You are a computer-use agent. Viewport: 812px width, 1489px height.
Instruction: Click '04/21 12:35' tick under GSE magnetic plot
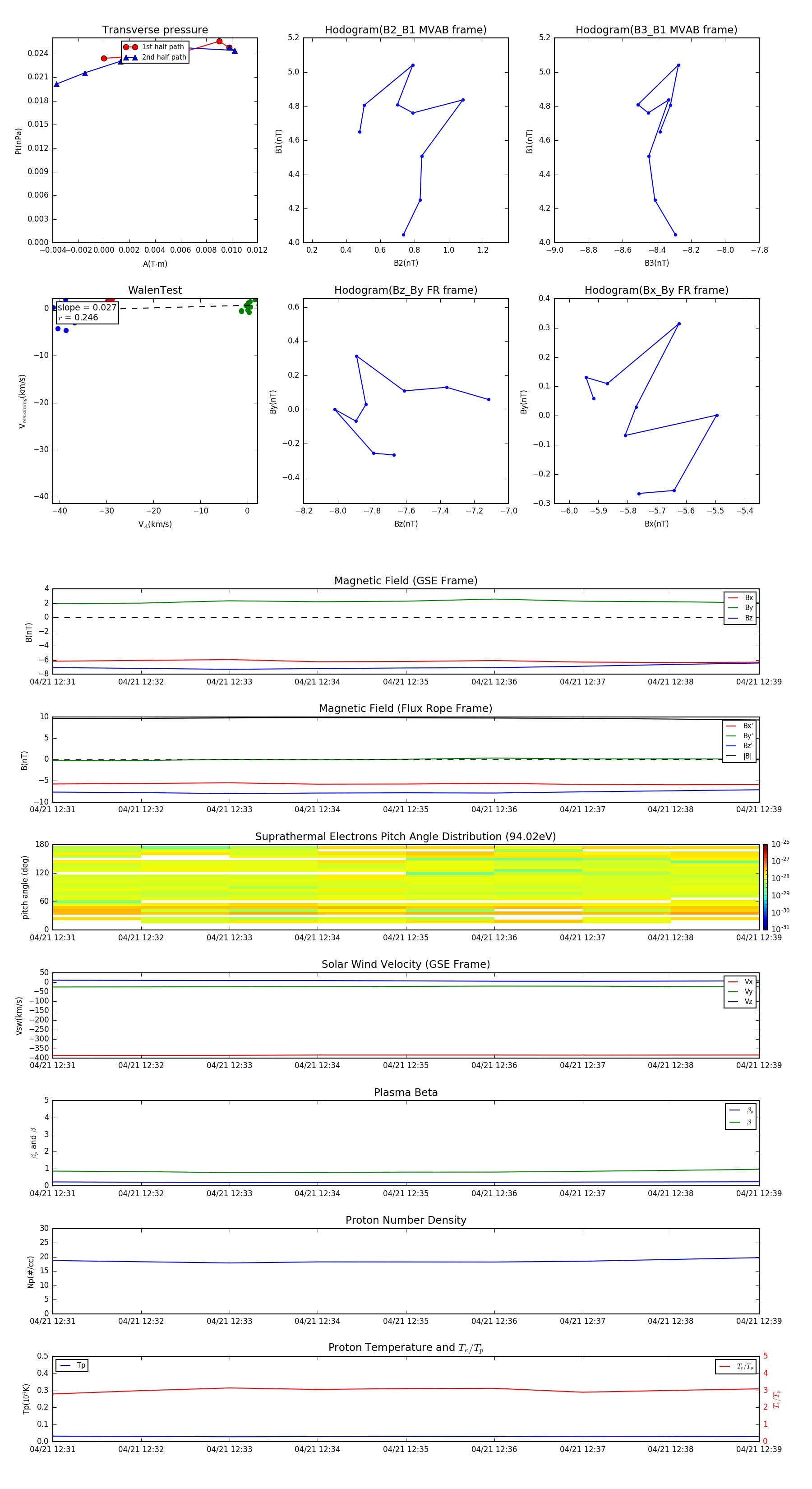(406, 682)
